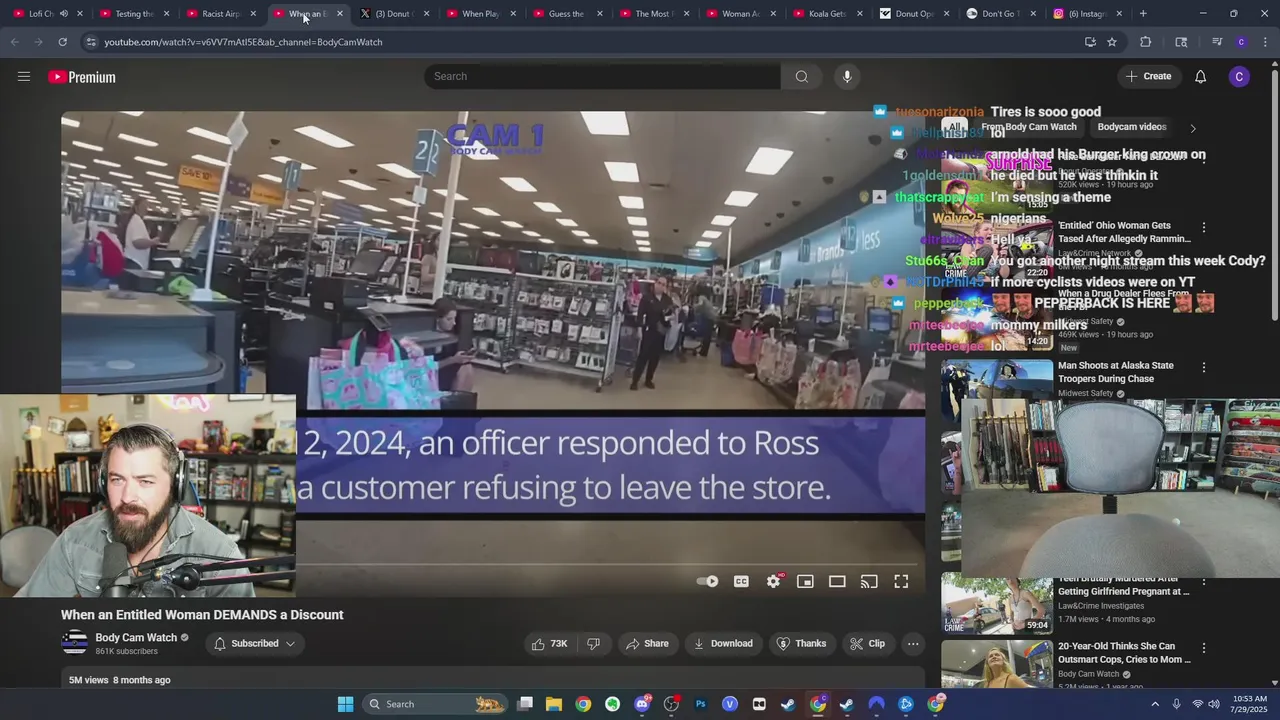View site information in address bar
Image resolution: width=1280 pixels, height=720 pixels.
(90, 42)
